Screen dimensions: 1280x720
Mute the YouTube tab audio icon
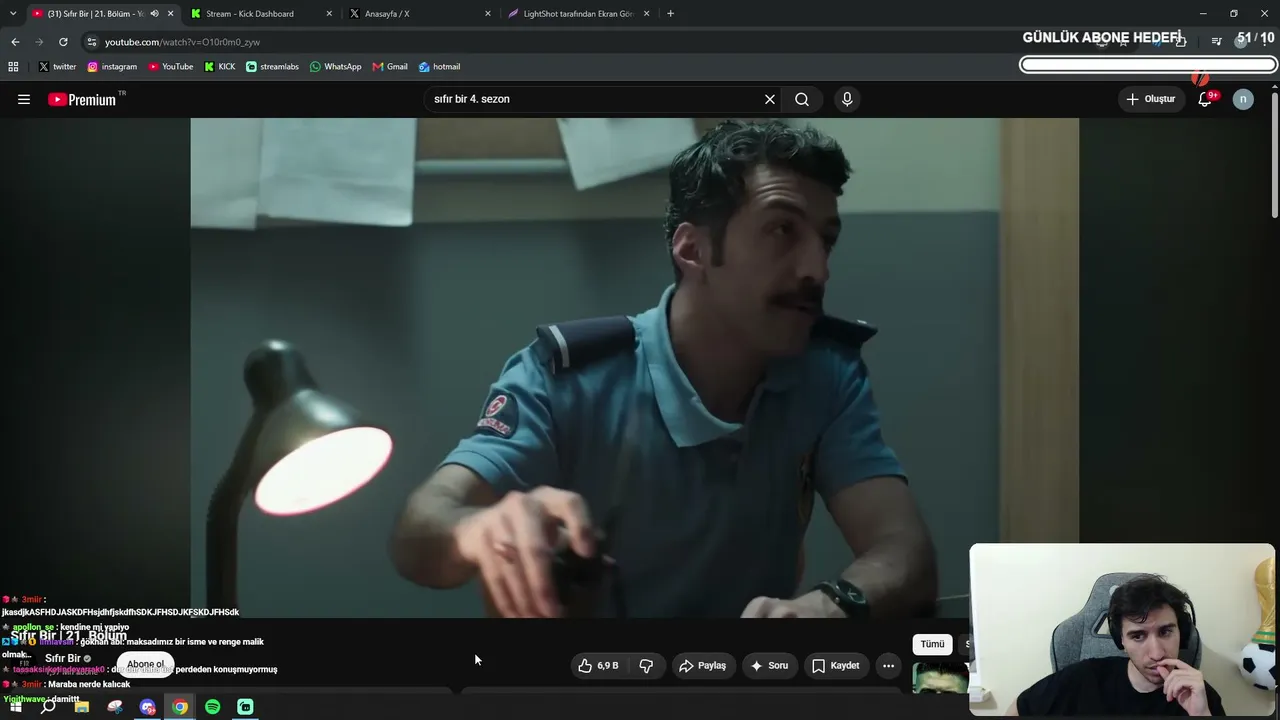pos(154,14)
